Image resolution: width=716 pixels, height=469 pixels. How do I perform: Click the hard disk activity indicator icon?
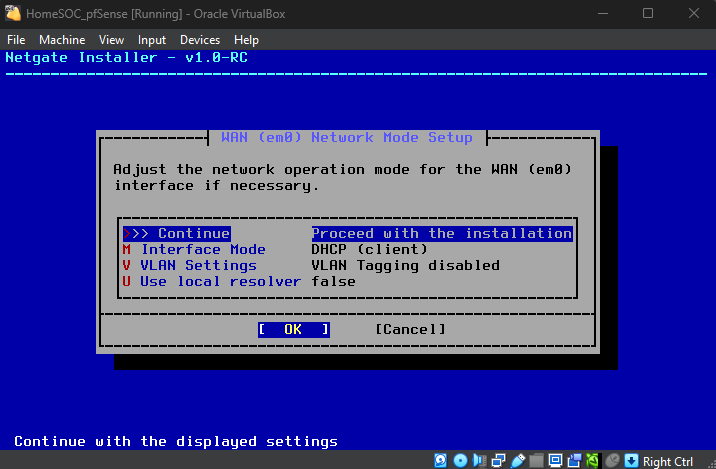click(441, 461)
